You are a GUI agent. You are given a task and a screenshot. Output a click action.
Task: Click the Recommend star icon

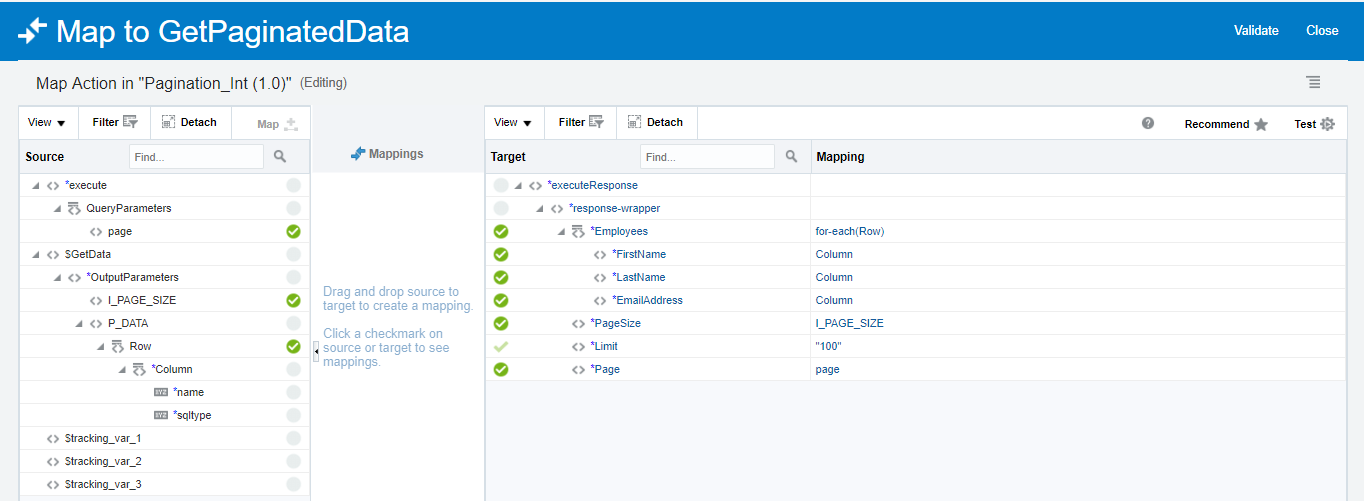tap(1261, 124)
